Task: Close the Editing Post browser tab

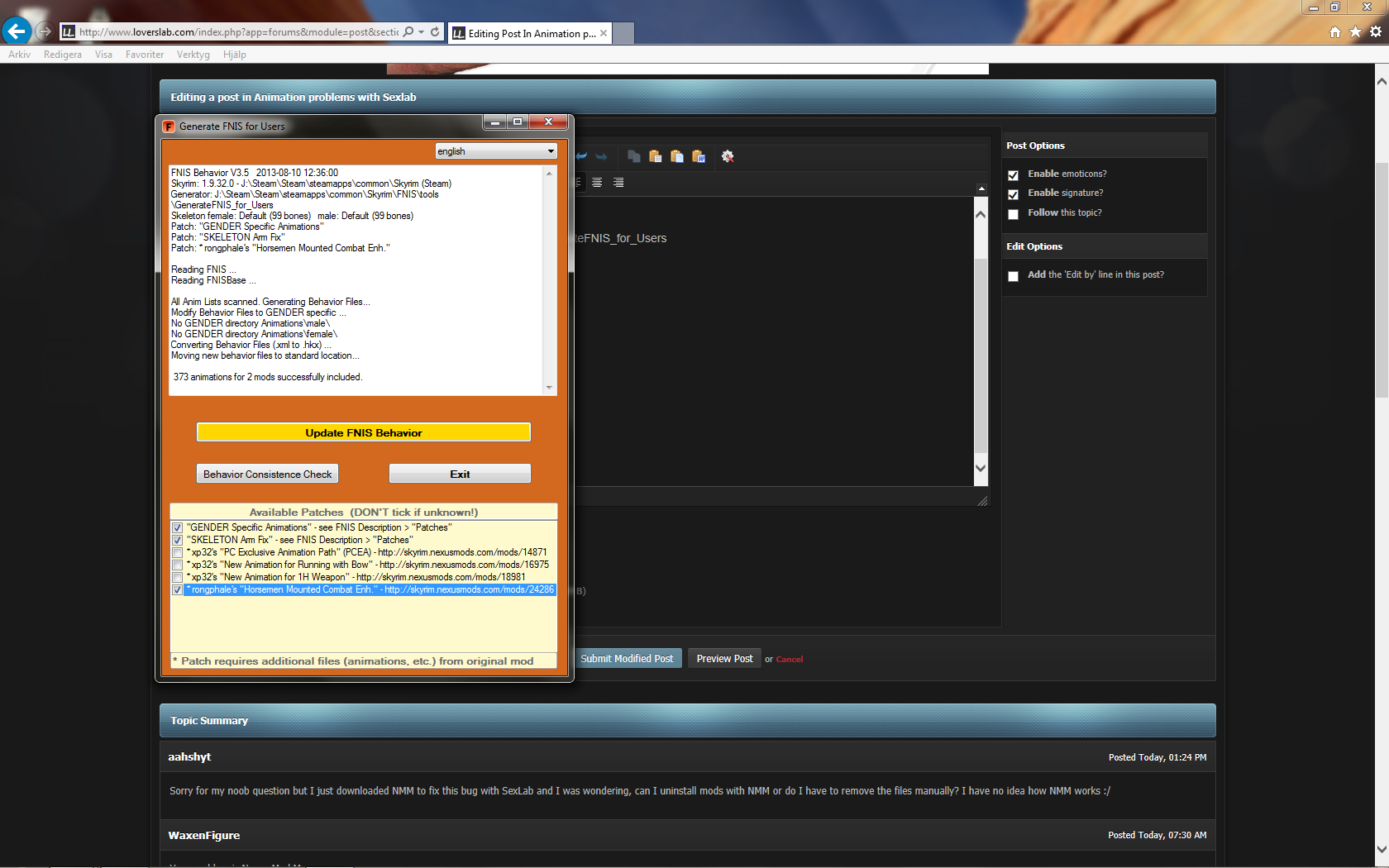Action: coord(604,33)
